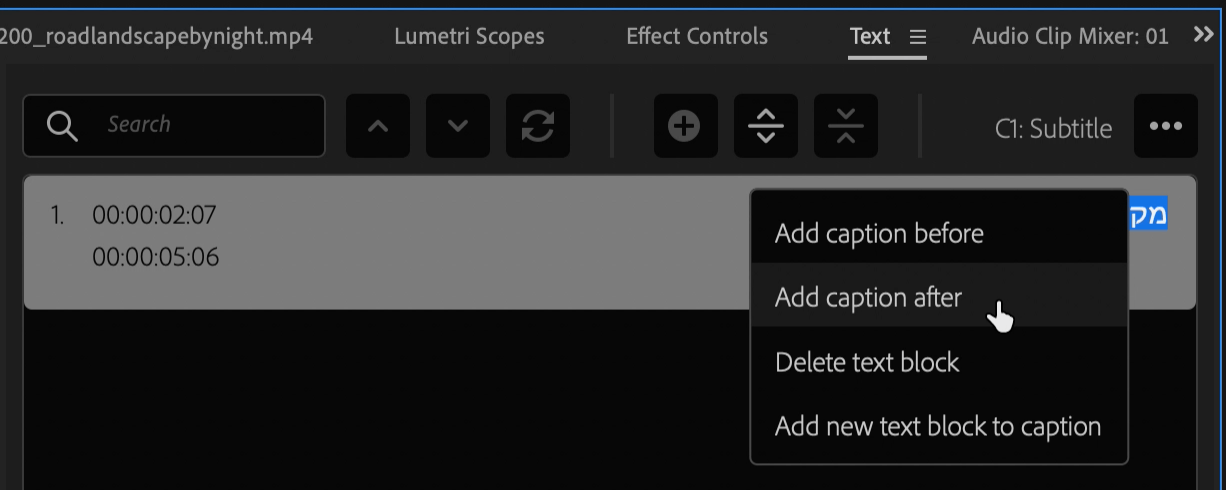Split the caption segment icon
Image resolution: width=1226 pixels, height=490 pixels.
click(766, 126)
